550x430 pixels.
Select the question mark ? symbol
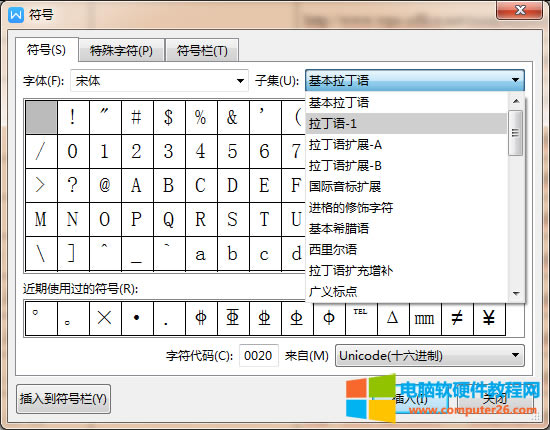(73, 185)
